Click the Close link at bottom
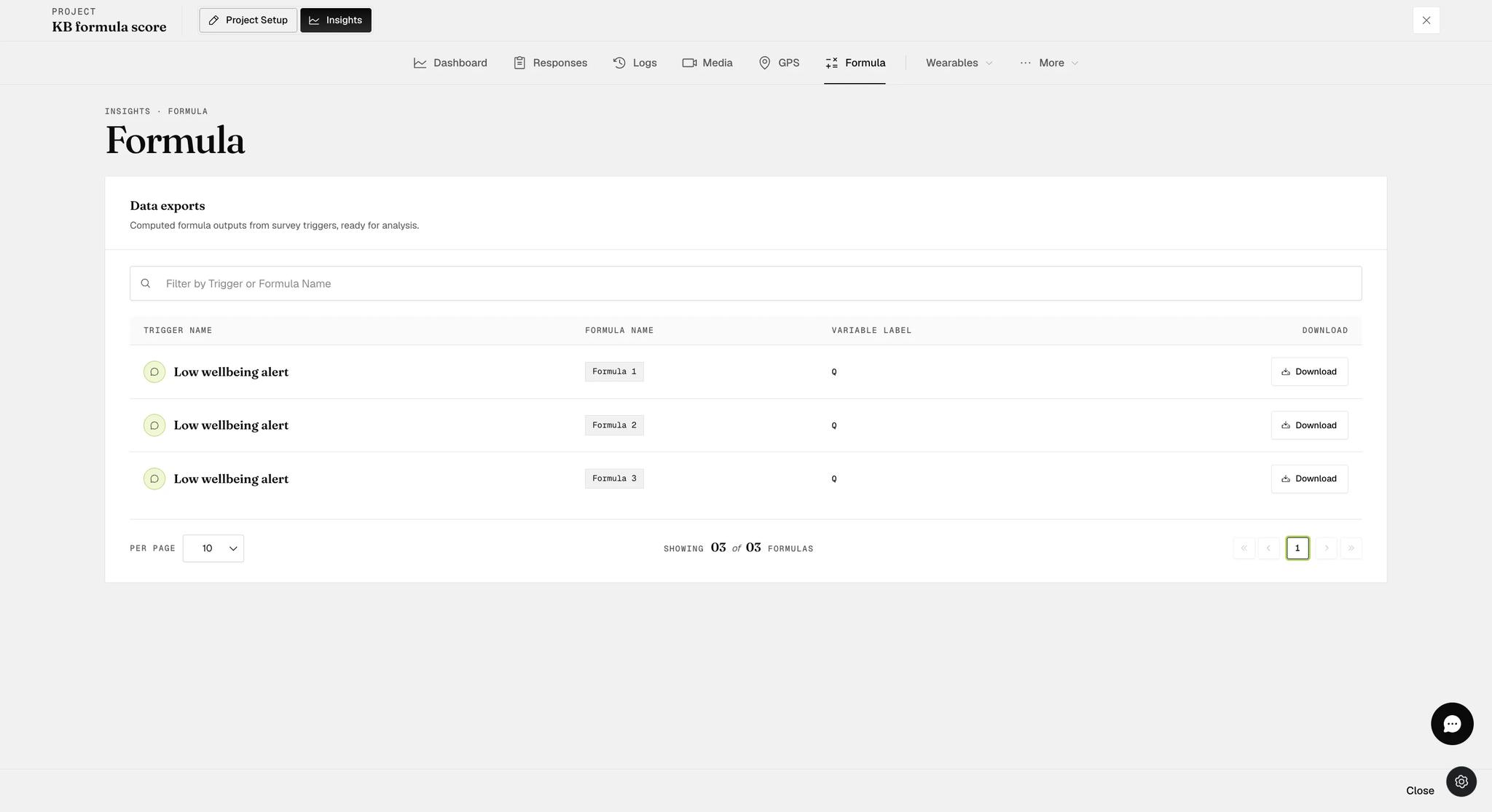1492x812 pixels. point(1420,790)
